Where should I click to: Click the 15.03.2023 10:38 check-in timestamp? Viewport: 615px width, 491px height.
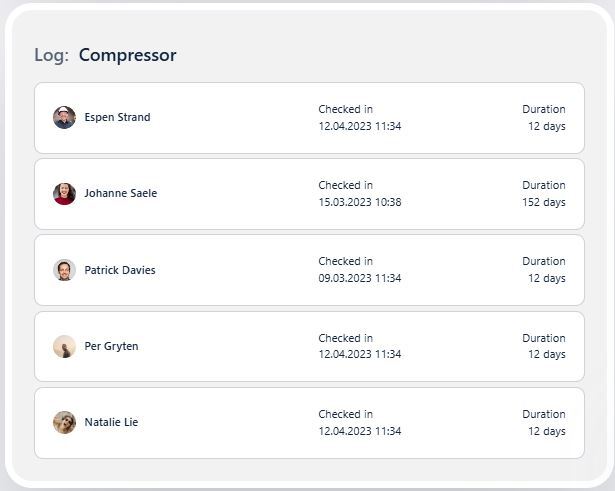click(360, 202)
